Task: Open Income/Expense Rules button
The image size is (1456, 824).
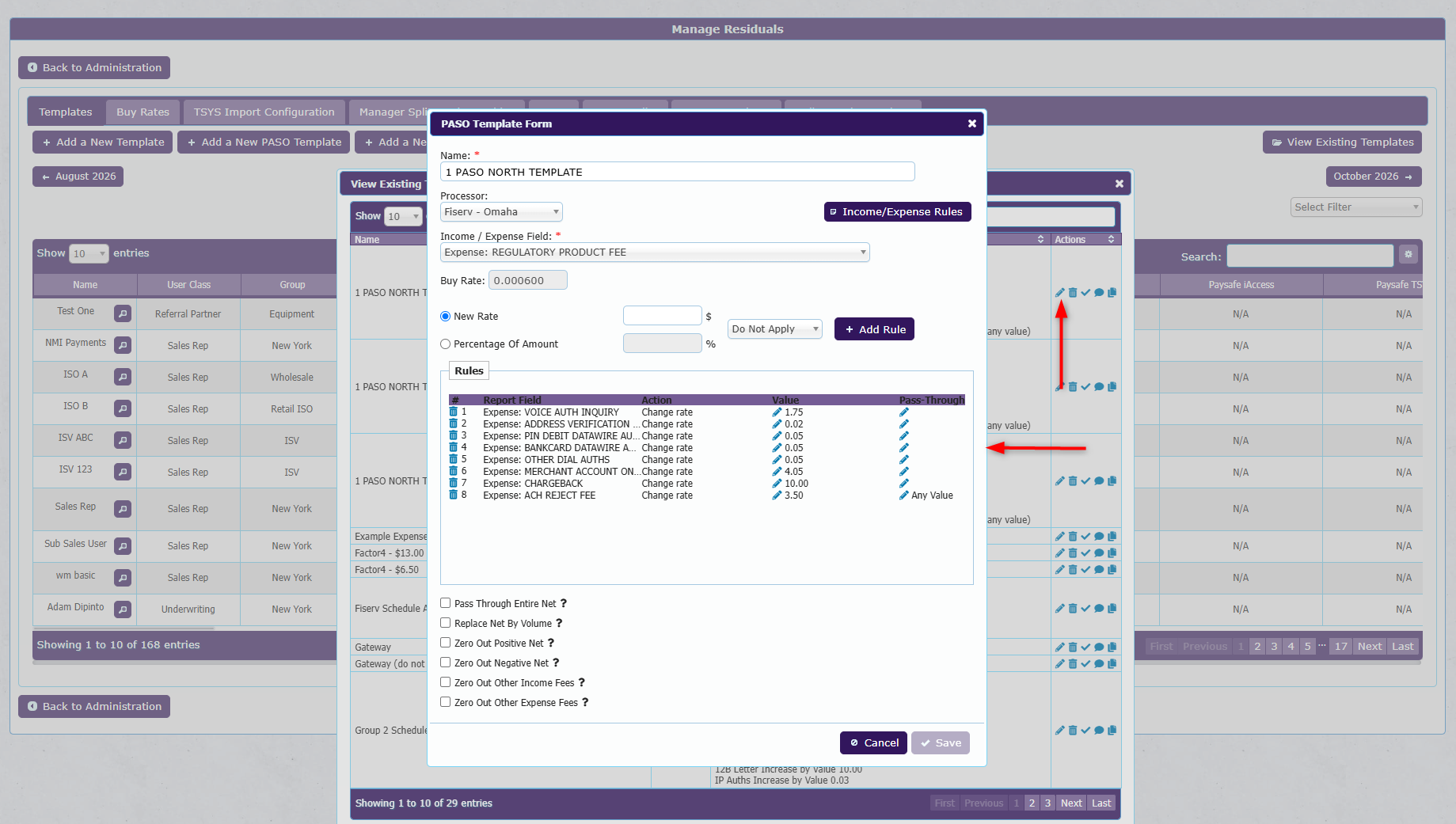Action: pyautogui.click(x=897, y=211)
